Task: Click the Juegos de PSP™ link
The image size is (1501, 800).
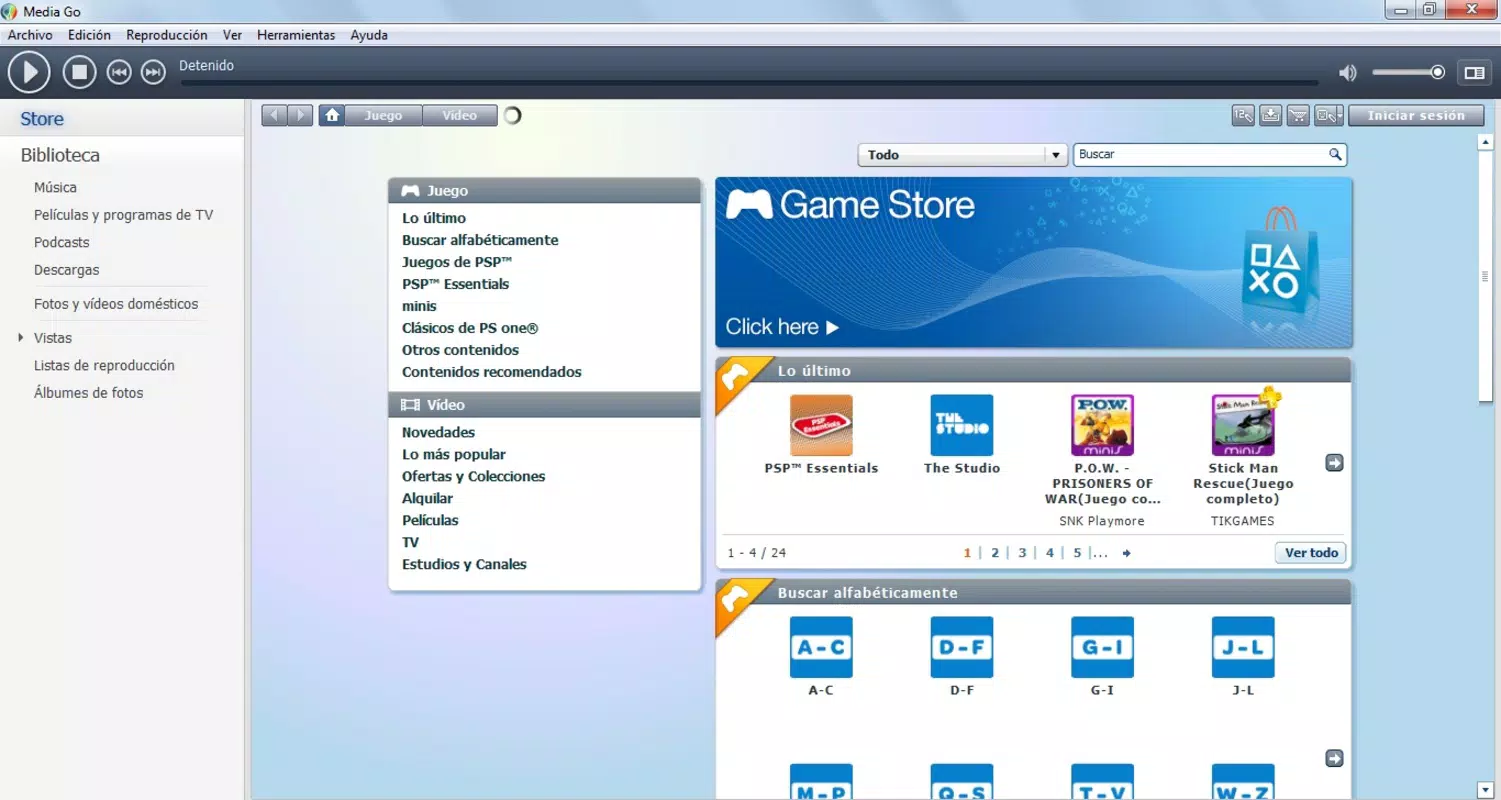Action: [x=457, y=262]
